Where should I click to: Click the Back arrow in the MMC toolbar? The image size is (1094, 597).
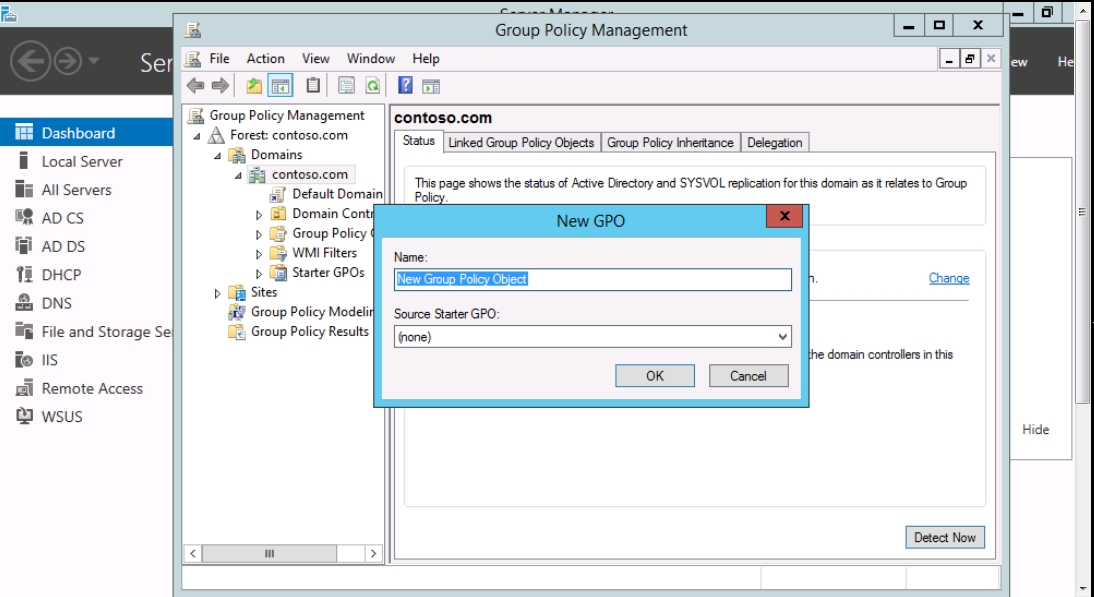[195, 86]
